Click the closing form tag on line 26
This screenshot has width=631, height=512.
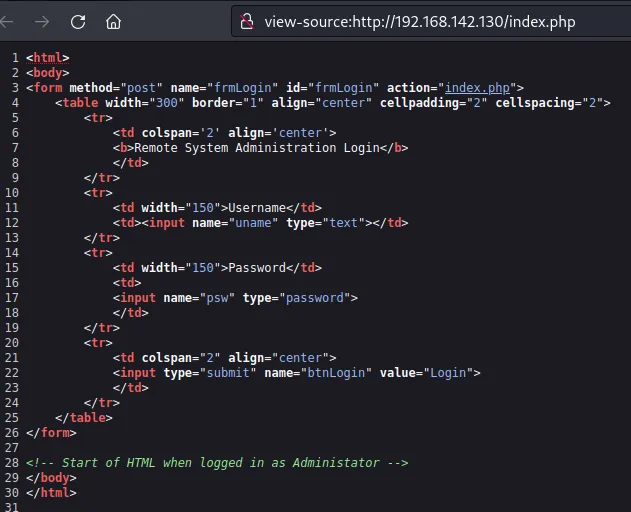click(x=51, y=433)
